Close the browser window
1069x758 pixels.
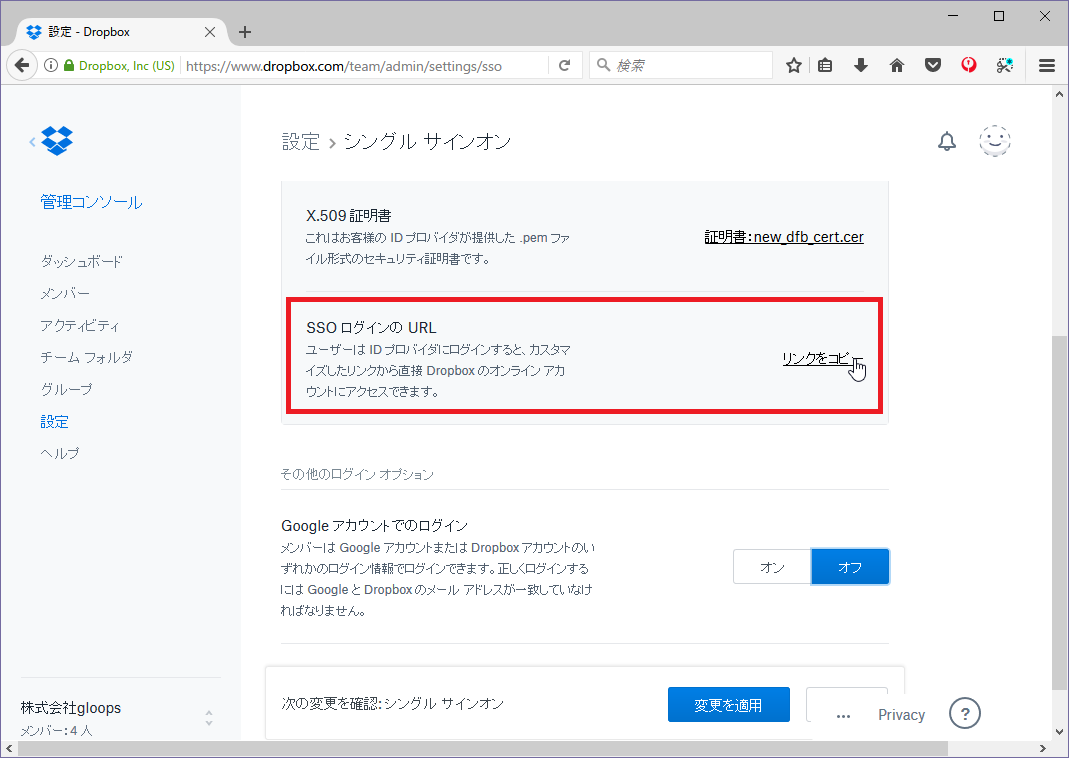pyautogui.click(x=1044, y=16)
